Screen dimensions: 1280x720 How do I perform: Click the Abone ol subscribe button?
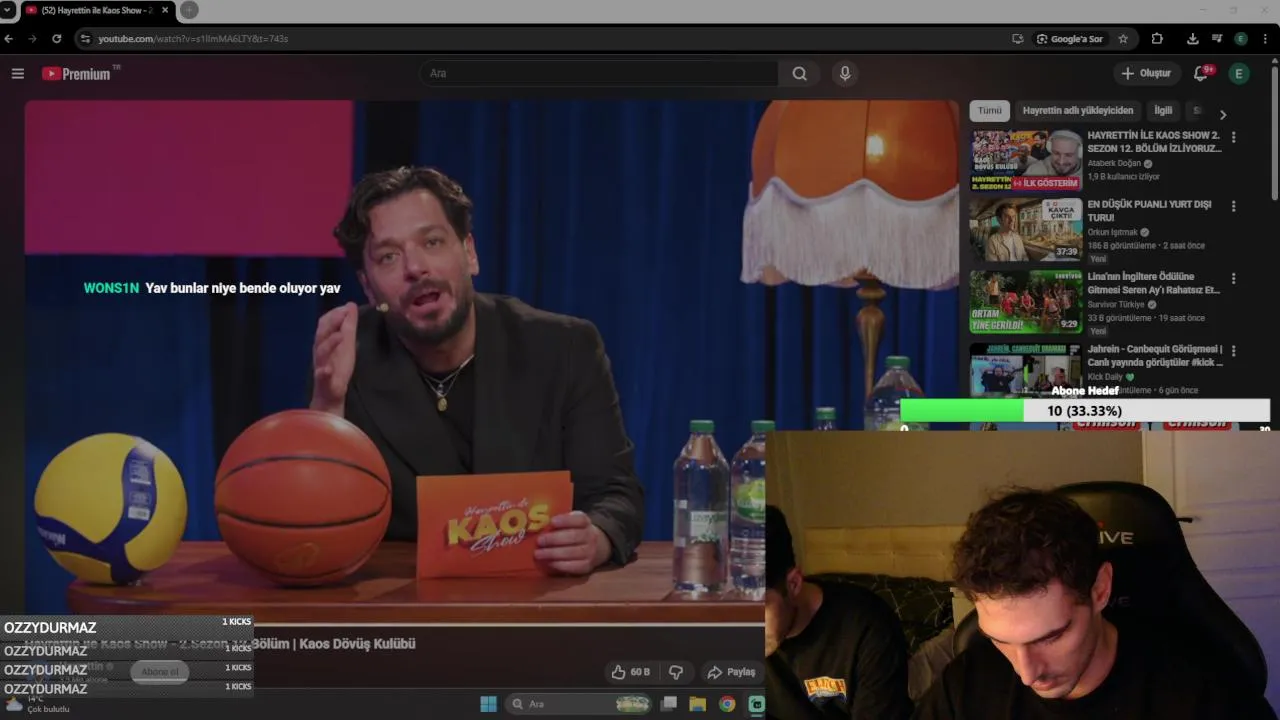[x=160, y=671]
